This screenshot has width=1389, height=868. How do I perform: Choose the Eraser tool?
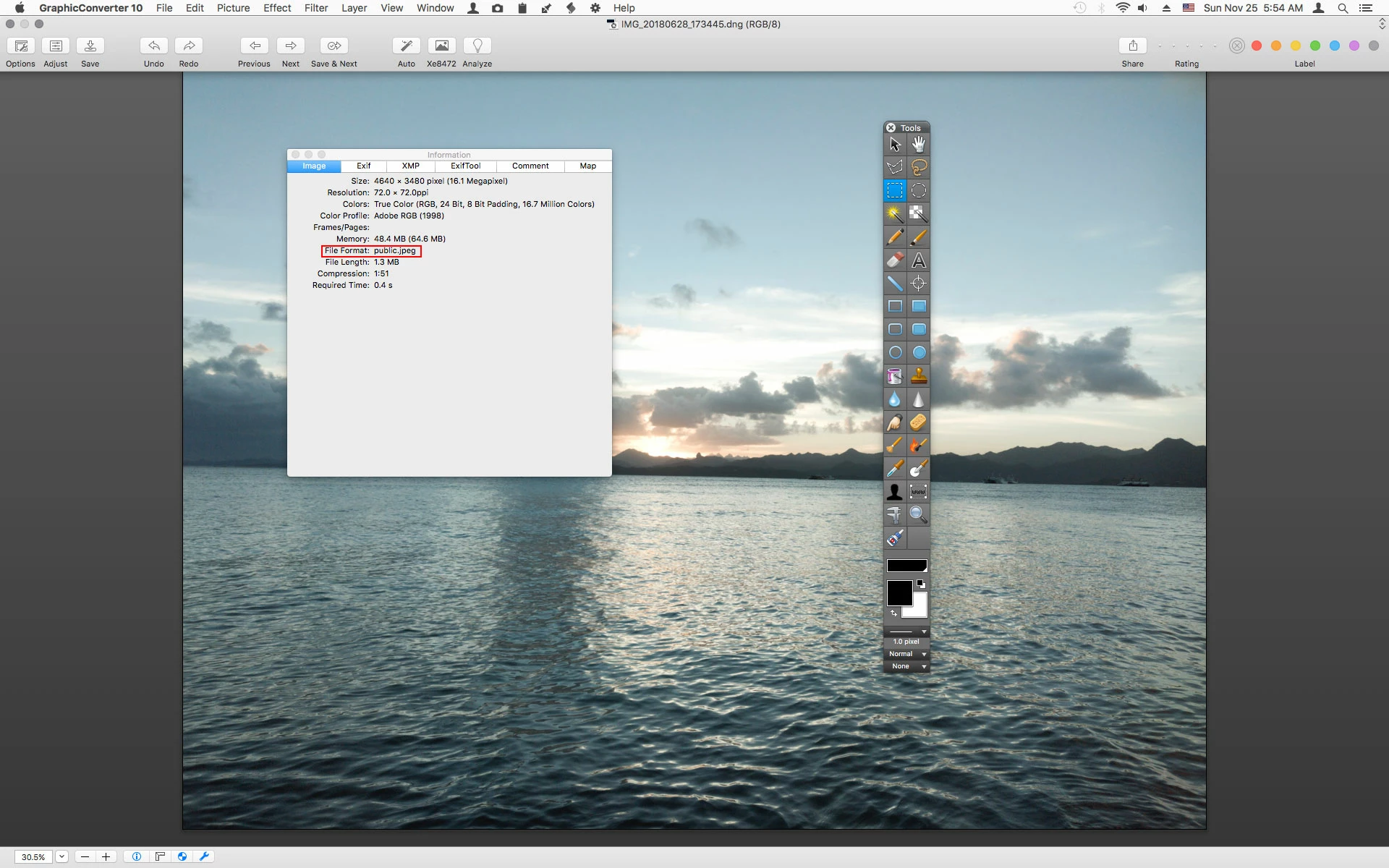tap(895, 260)
